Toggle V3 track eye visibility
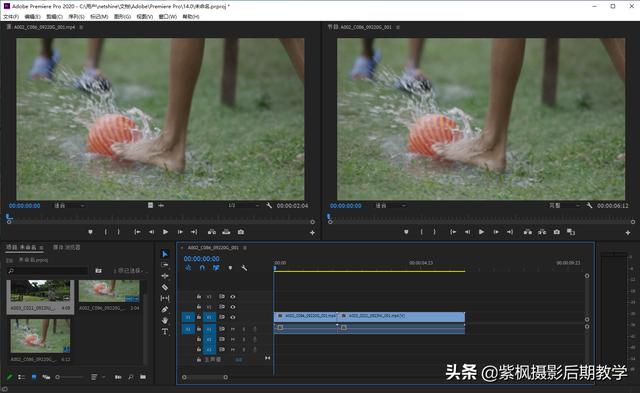Screen dimensions: 640x393 233,297
